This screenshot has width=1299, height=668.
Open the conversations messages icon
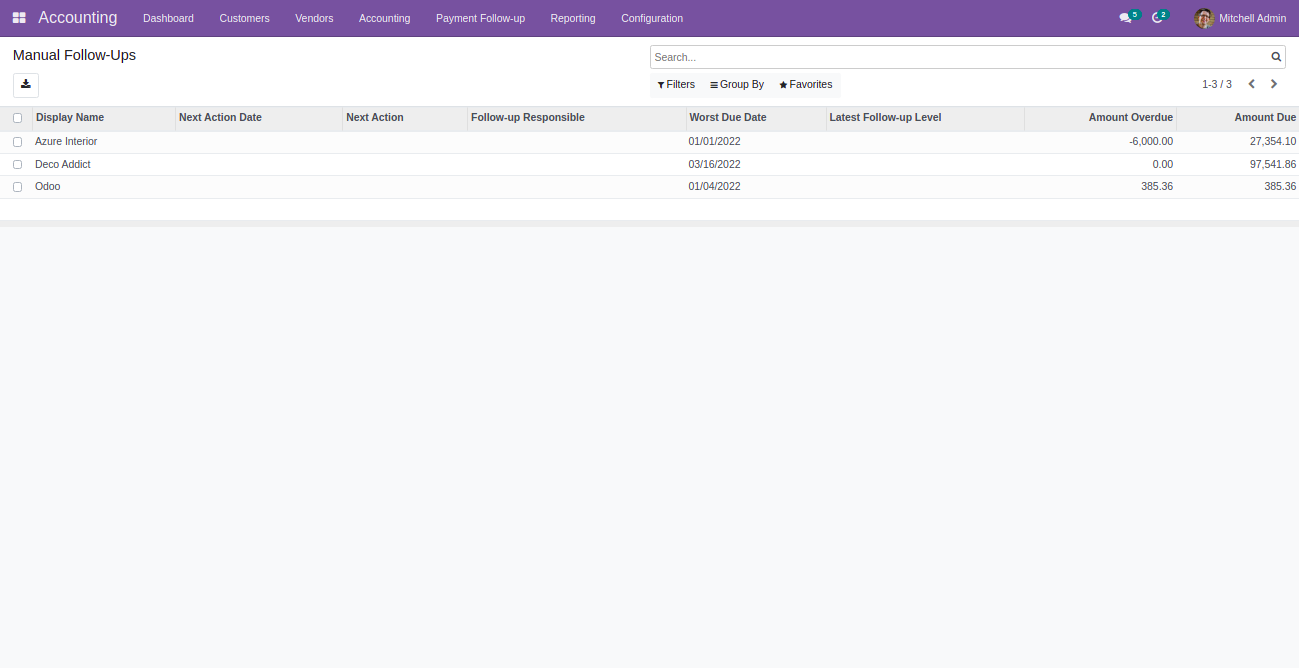(x=1126, y=18)
